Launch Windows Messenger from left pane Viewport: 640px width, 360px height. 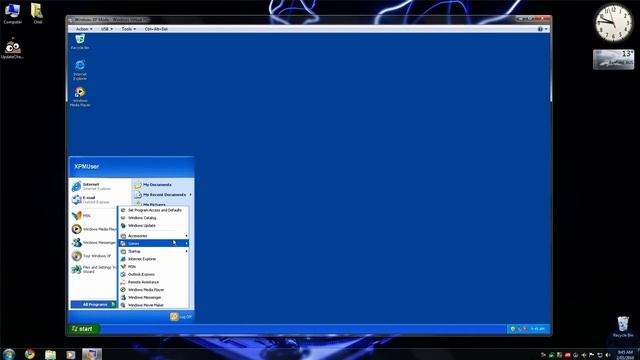[94, 242]
